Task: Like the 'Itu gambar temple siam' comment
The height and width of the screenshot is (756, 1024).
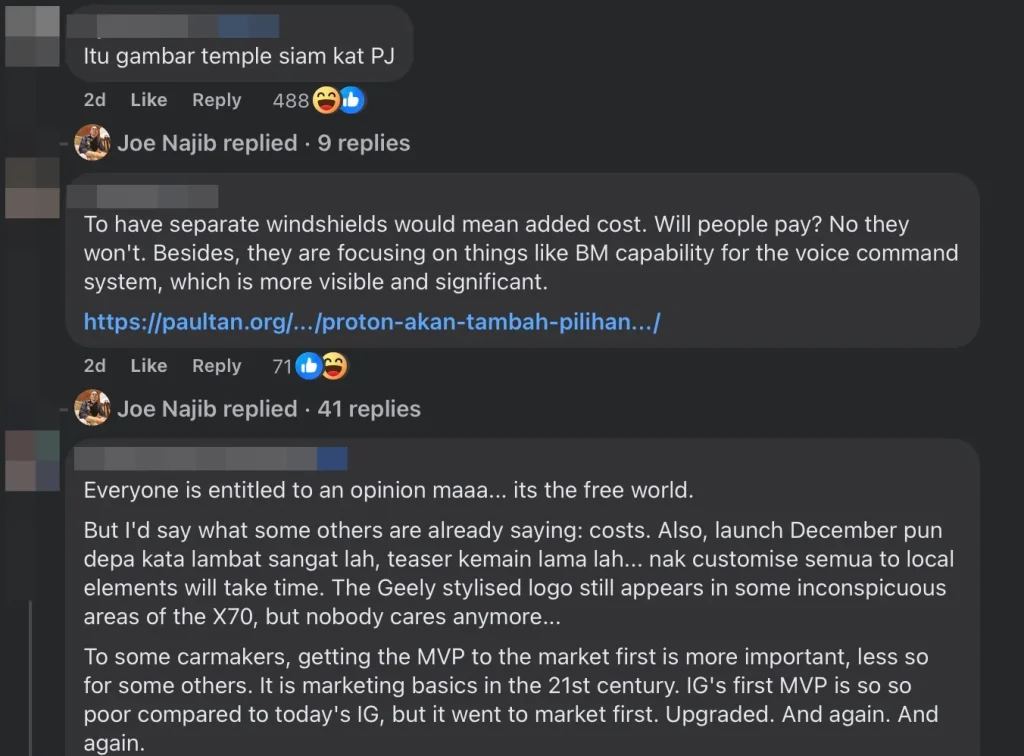Action: click(x=148, y=100)
